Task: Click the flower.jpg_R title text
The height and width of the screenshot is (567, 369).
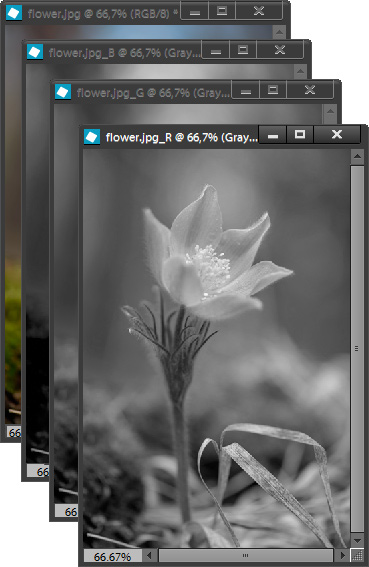Action: [182, 137]
